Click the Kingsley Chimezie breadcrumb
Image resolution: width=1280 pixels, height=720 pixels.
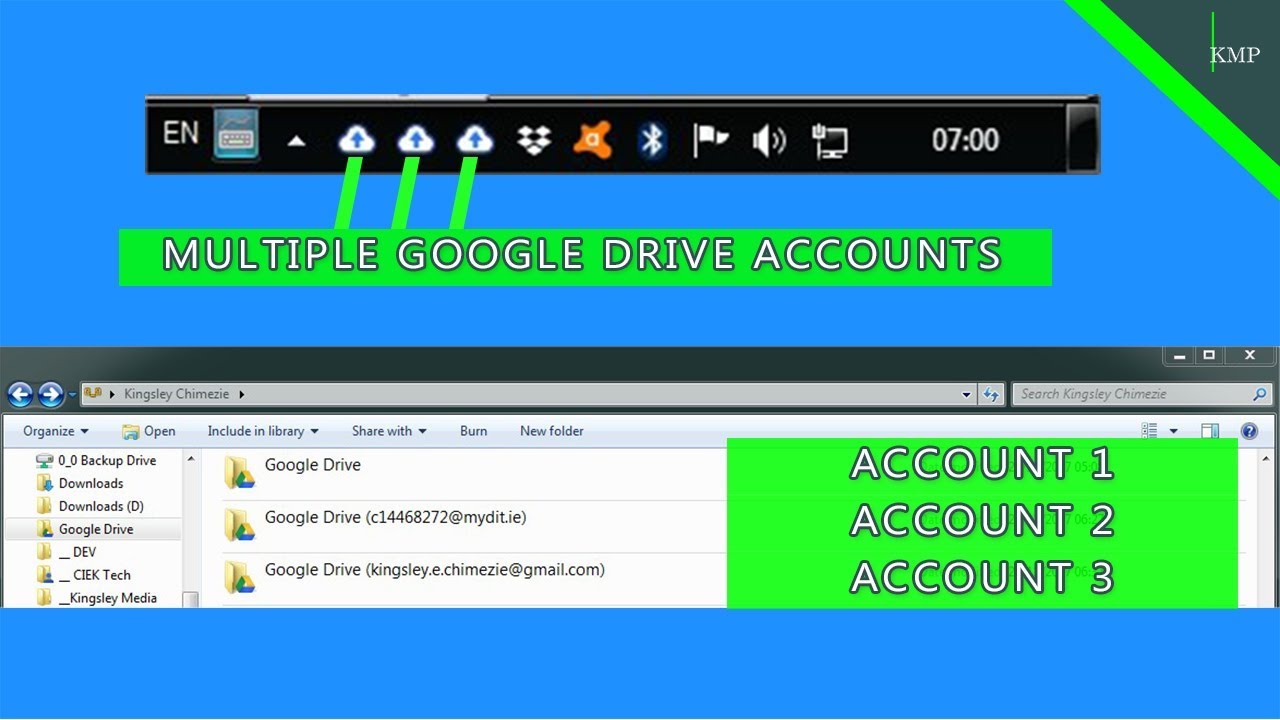point(176,394)
